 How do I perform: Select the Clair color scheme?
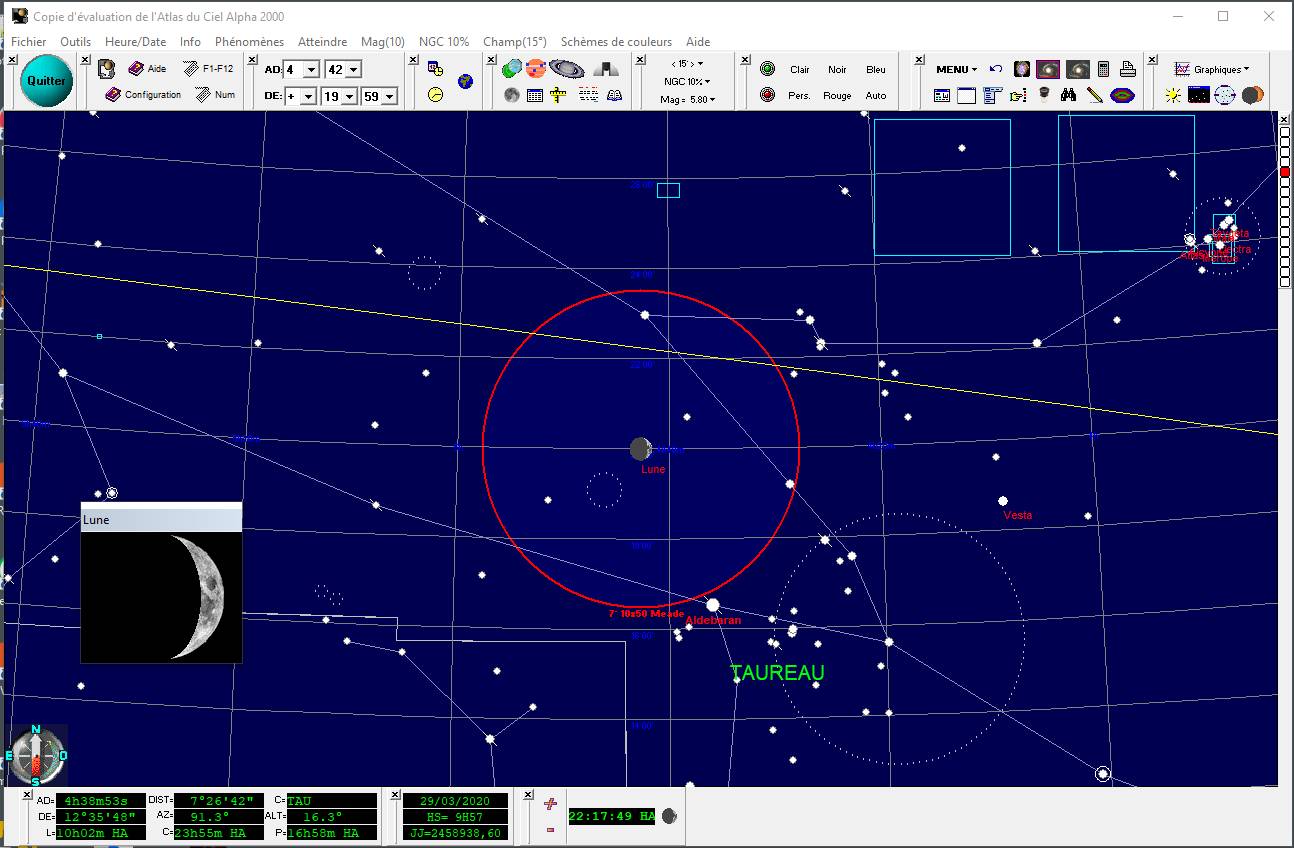coord(800,70)
